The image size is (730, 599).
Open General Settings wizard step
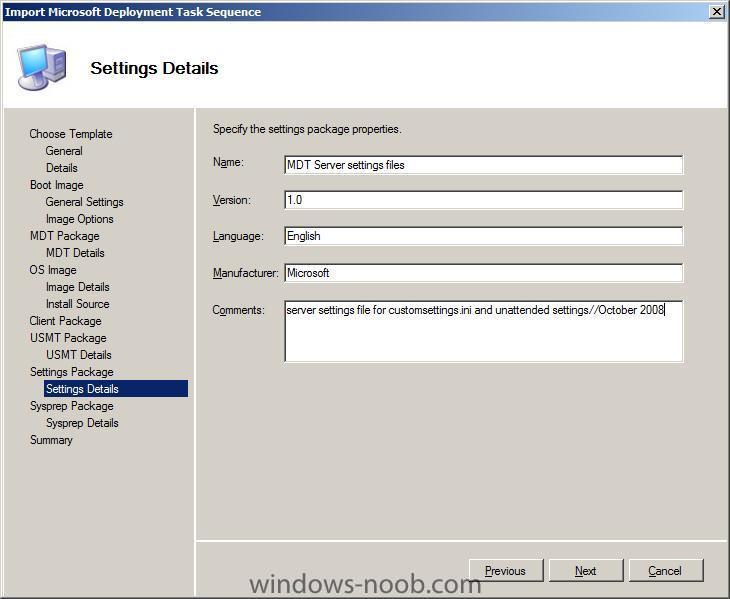pos(84,202)
